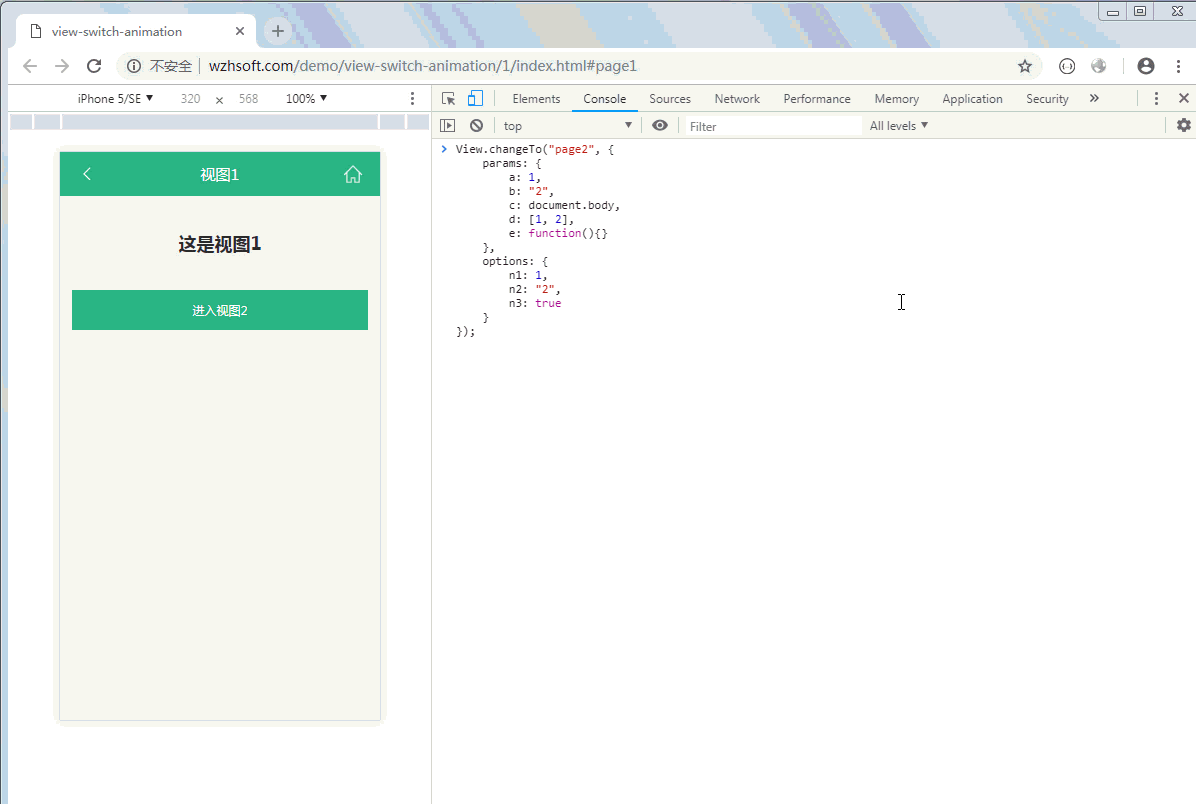Toggle the device toolbar icon
The height and width of the screenshot is (804, 1196).
coord(475,98)
